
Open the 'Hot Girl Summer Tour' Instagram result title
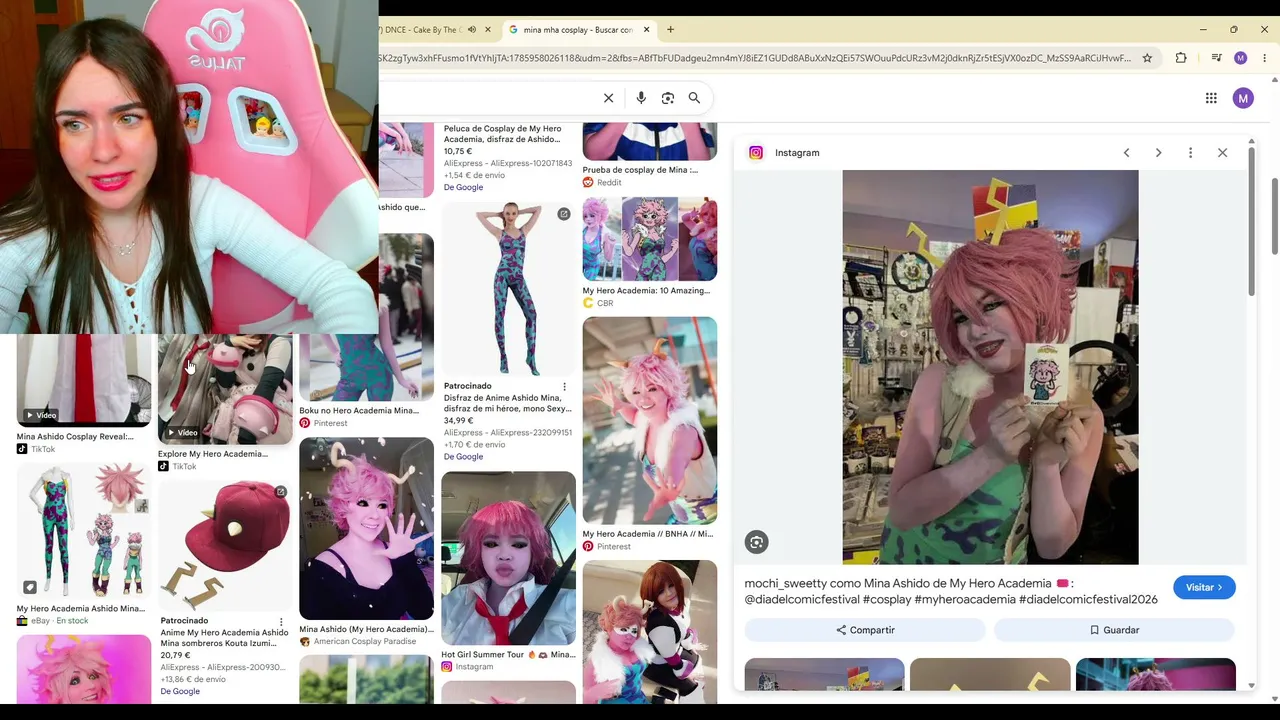pyautogui.click(x=508, y=655)
